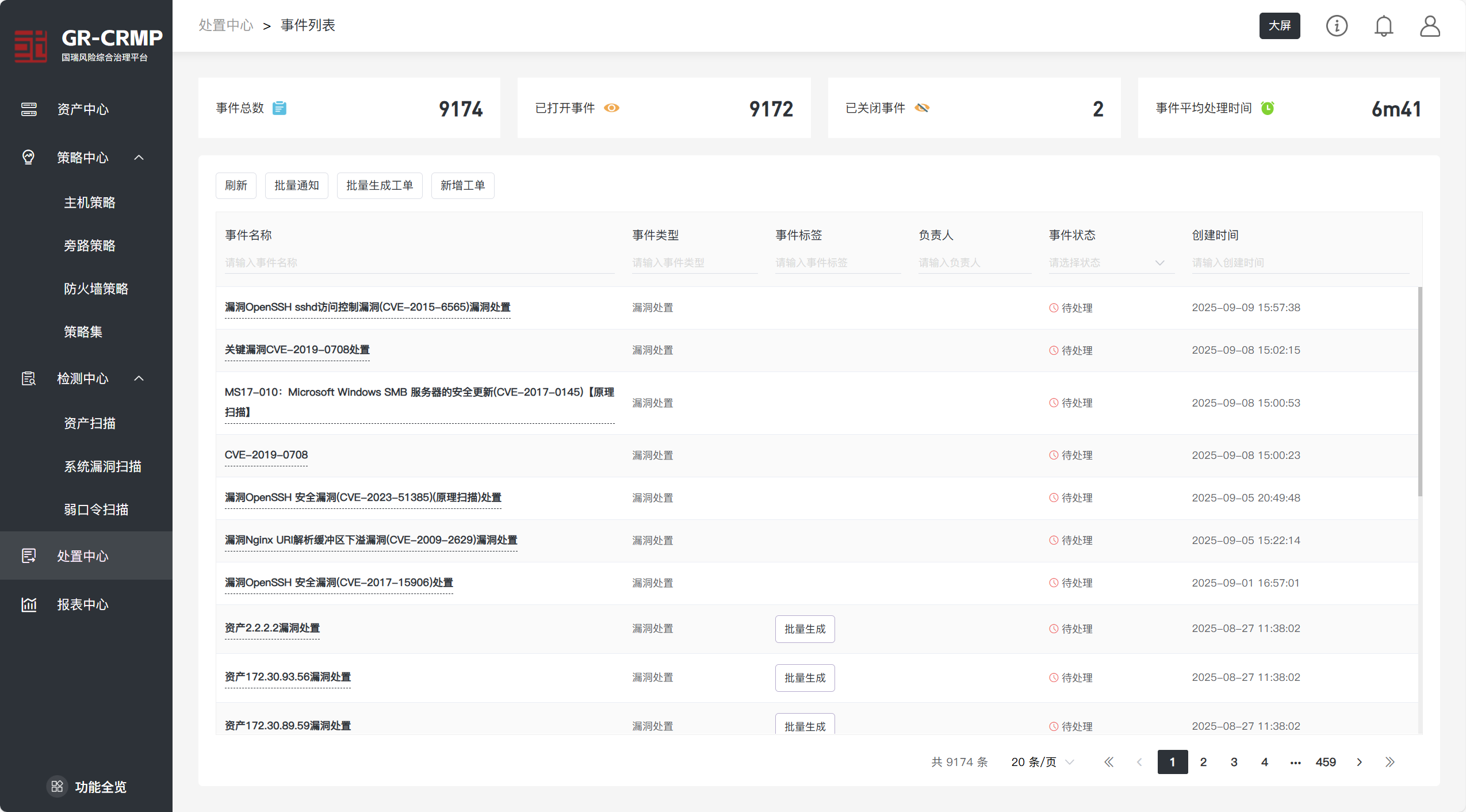Click the notification bell icon
This screenshot has height=812, width=1466.
pos(1383,26)
